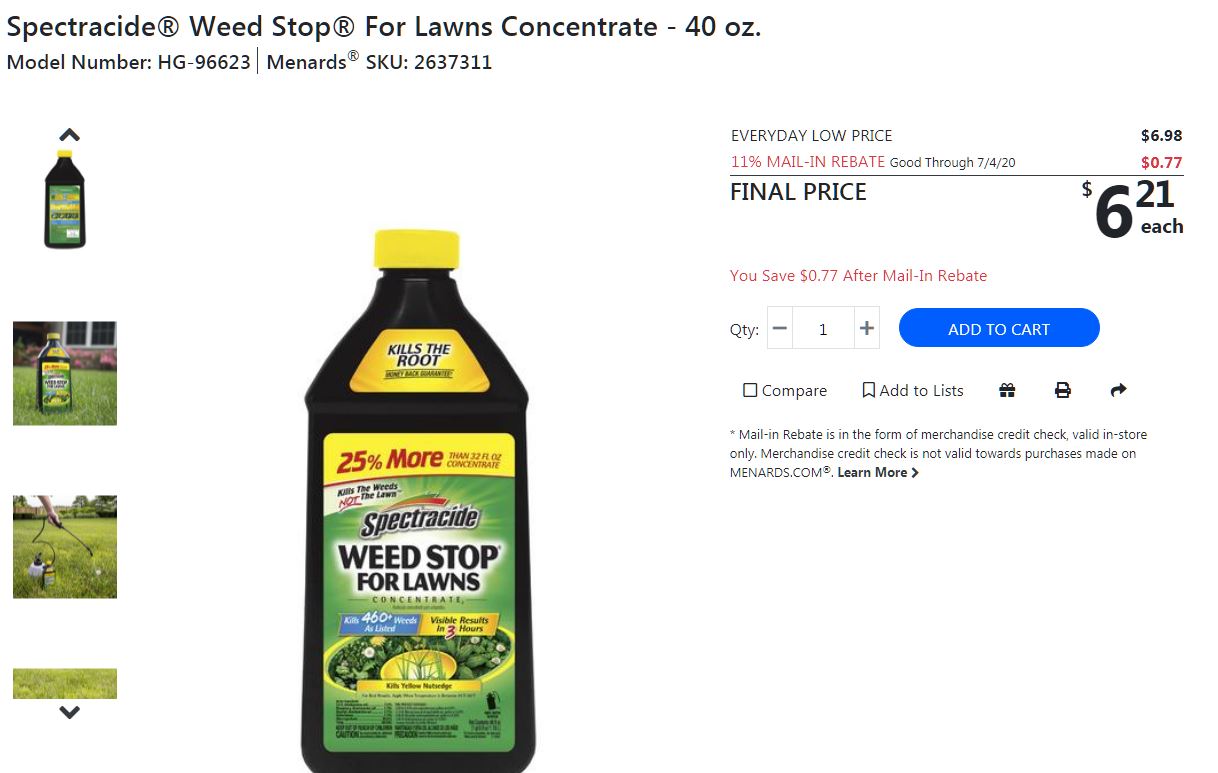
Task: Click the share arrow icon
Action: [1119, 390]
